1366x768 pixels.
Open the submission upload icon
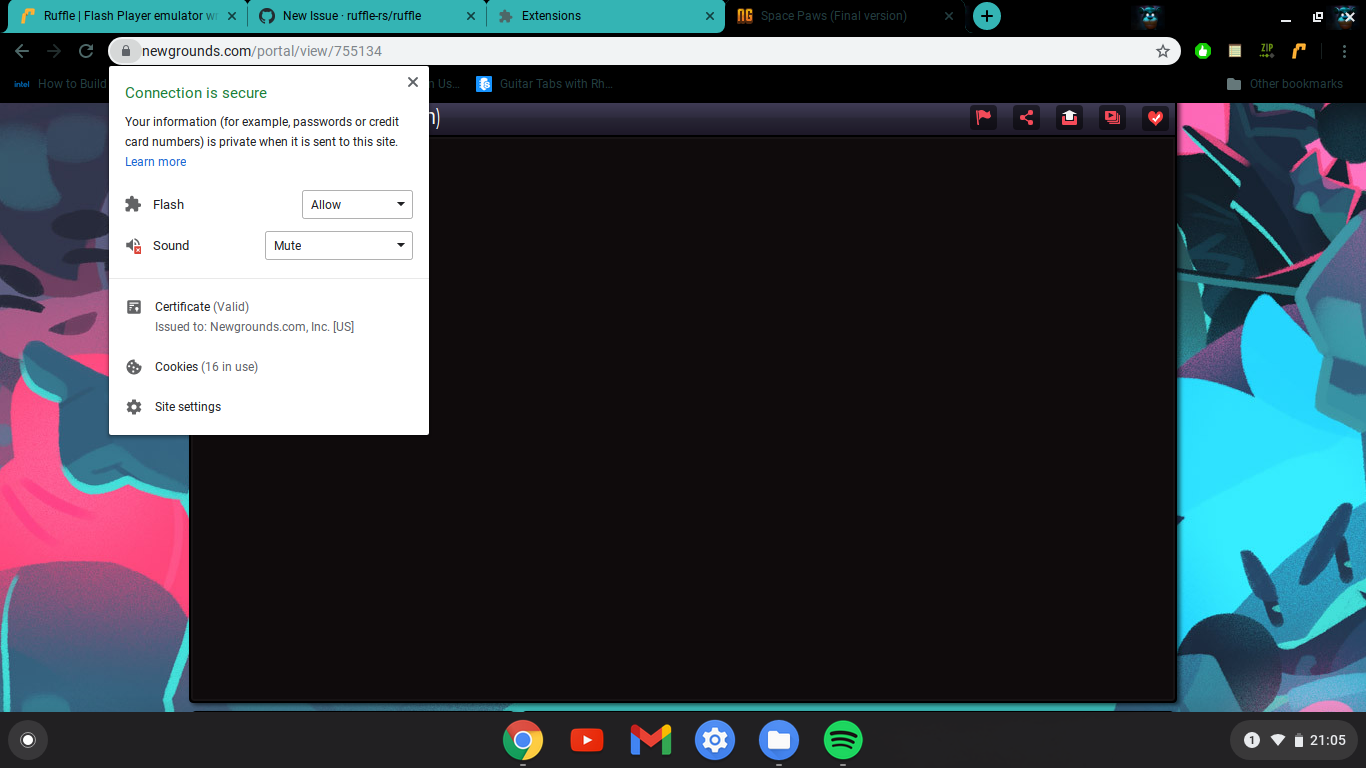[x=1069, y=117]
